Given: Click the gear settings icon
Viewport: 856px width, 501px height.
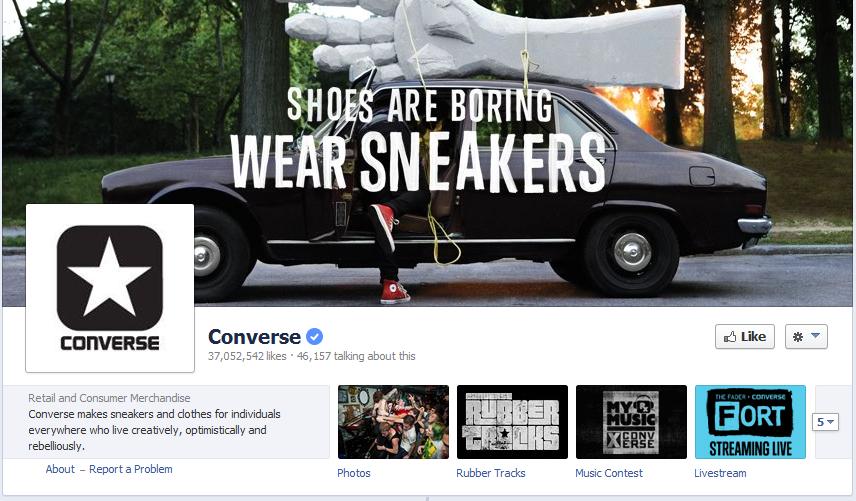Looking at the screenshot, I should (798, 337).
